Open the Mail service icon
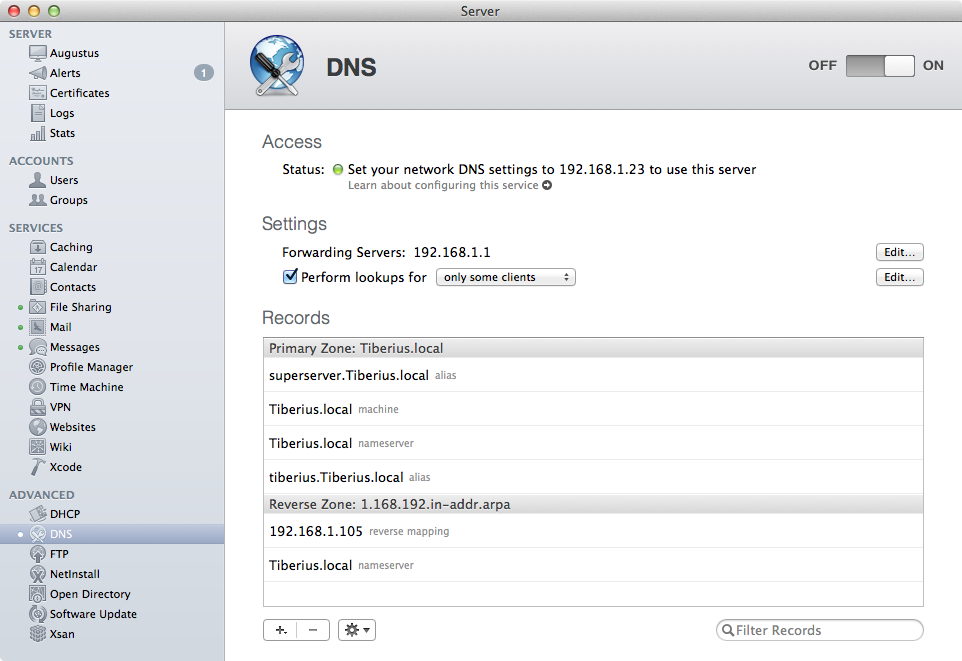 pos(37,327)
